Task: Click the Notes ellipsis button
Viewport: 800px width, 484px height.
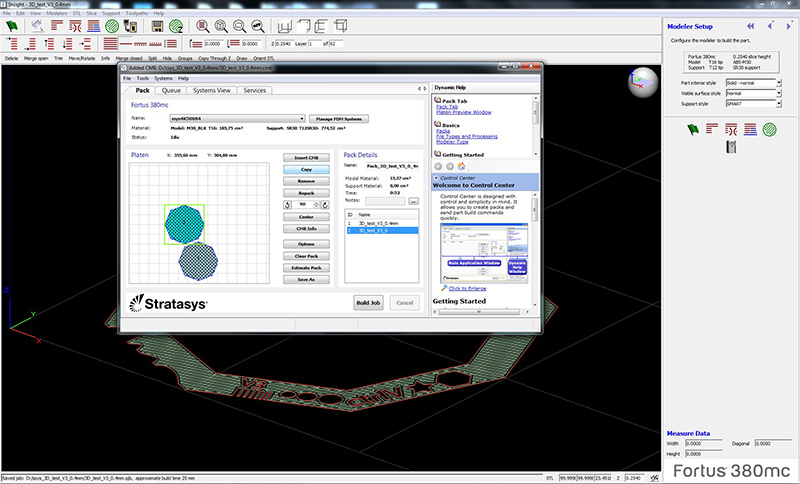Action: tap(413, 201)
